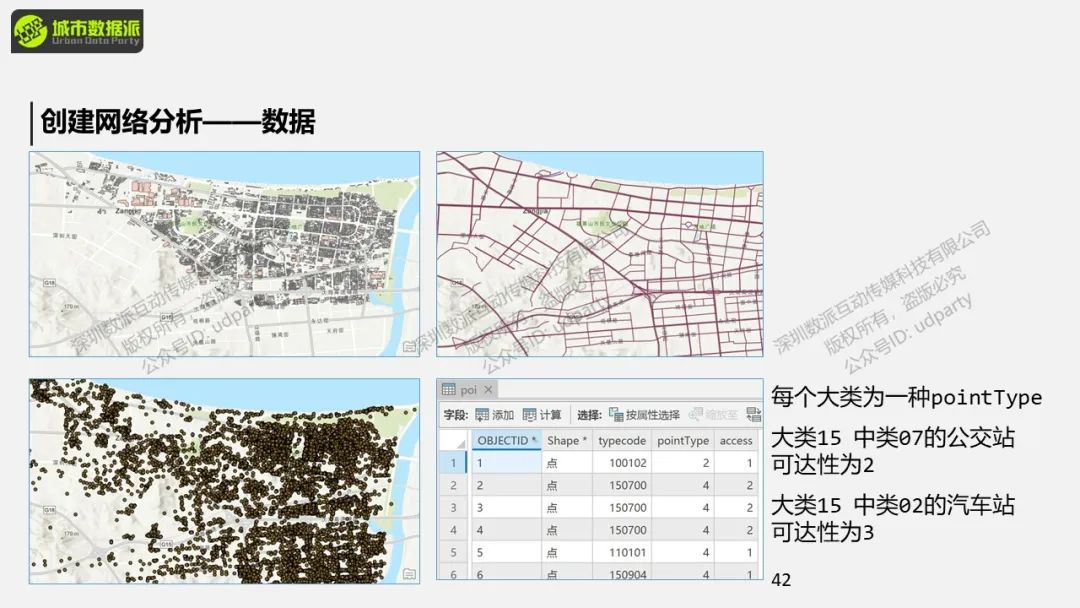
Task: Select row header number 2
Action: tap(453, 485)
